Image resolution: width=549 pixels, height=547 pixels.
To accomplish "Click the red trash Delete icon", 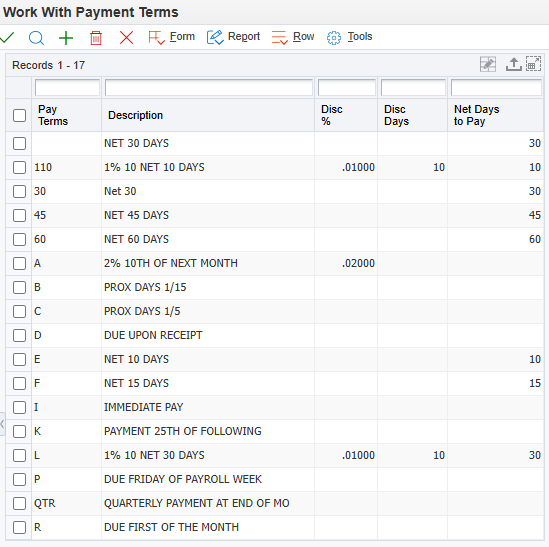I will point(96,38).
